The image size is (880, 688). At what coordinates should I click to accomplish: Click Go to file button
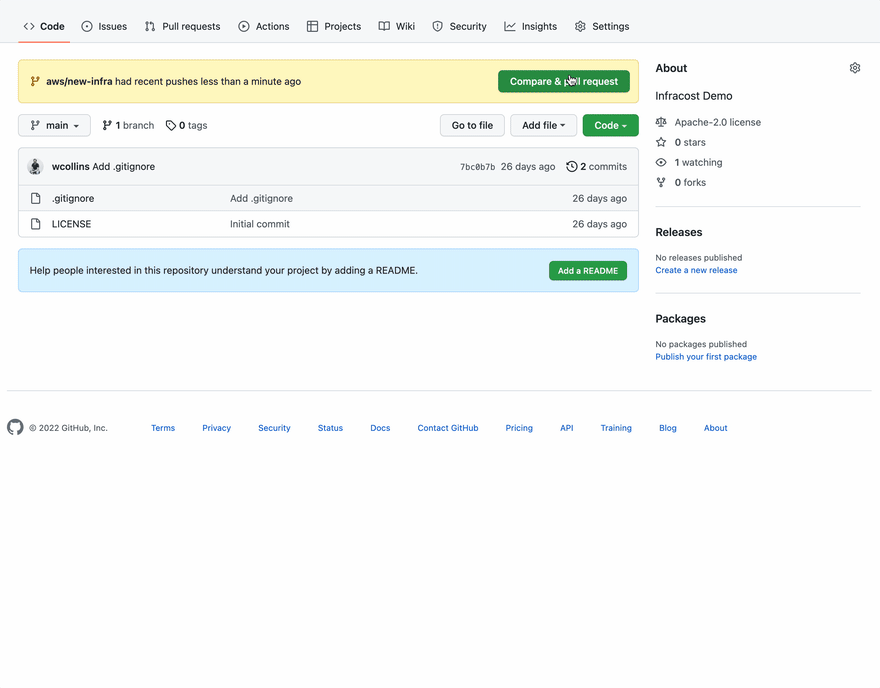(472, 125)
